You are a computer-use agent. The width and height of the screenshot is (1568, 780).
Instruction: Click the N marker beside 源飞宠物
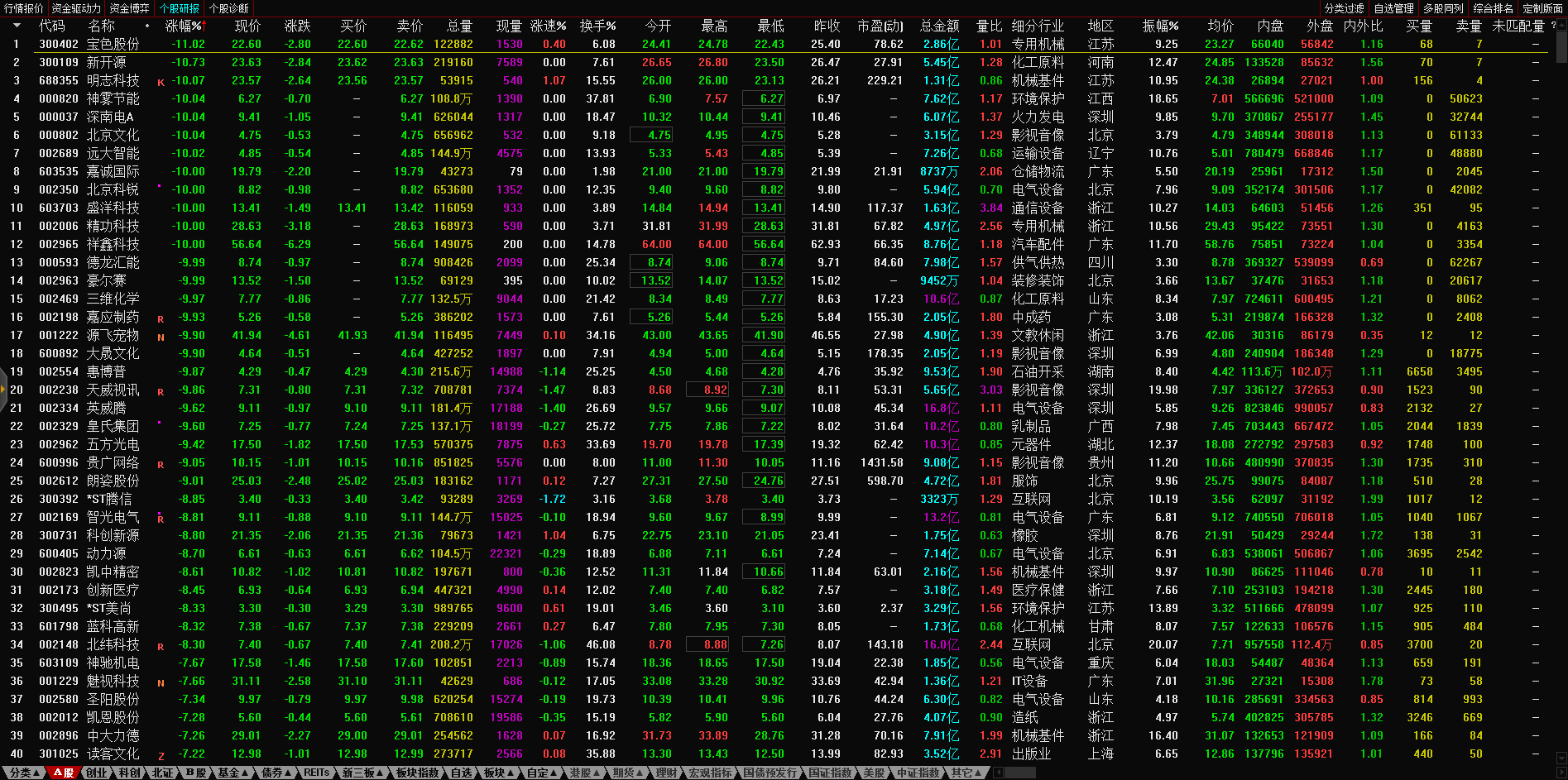click(161, 337)
